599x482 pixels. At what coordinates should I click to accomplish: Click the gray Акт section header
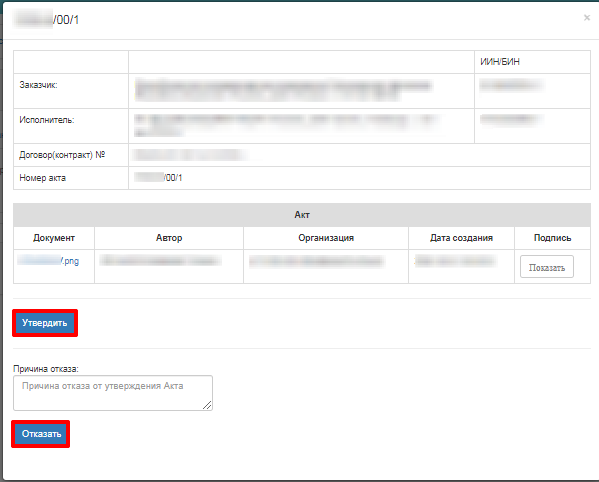coord(302,215)
